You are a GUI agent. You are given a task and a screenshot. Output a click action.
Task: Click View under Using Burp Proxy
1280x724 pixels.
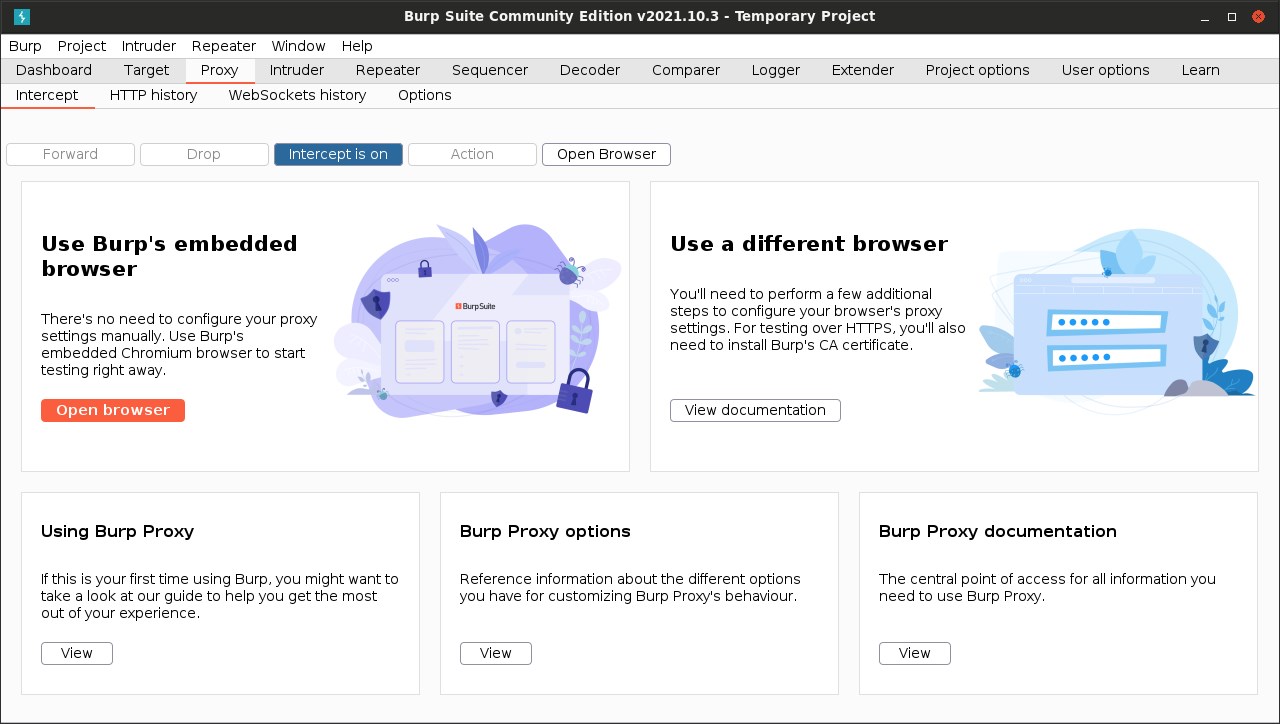click(x=76, y=653)
